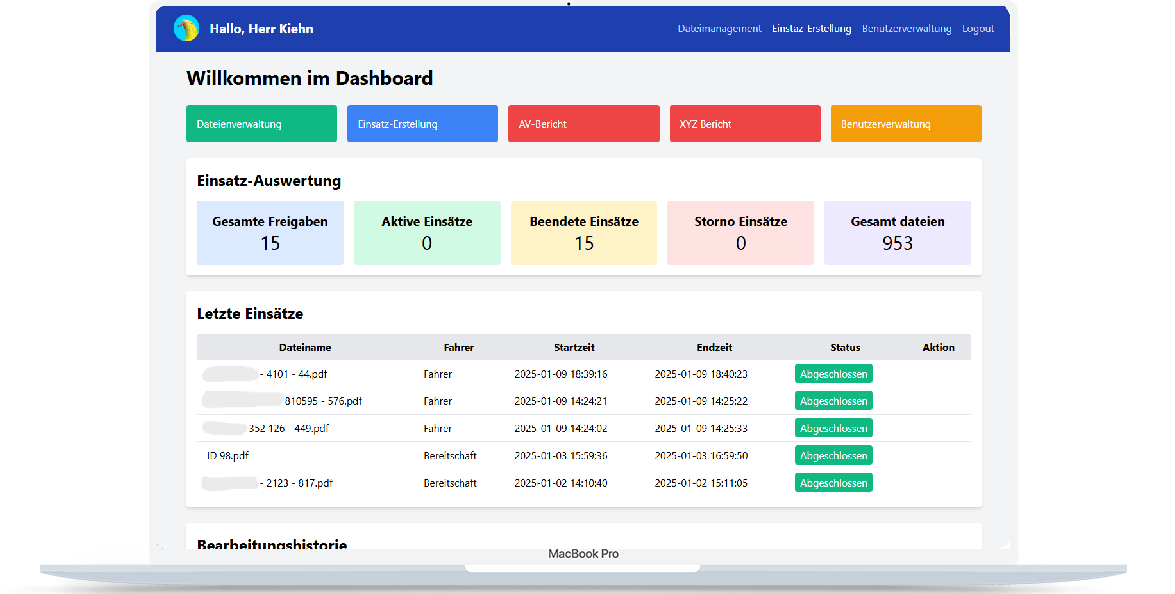
Task: Select the Gesamt dateien card
Action: tap(897, 233)
